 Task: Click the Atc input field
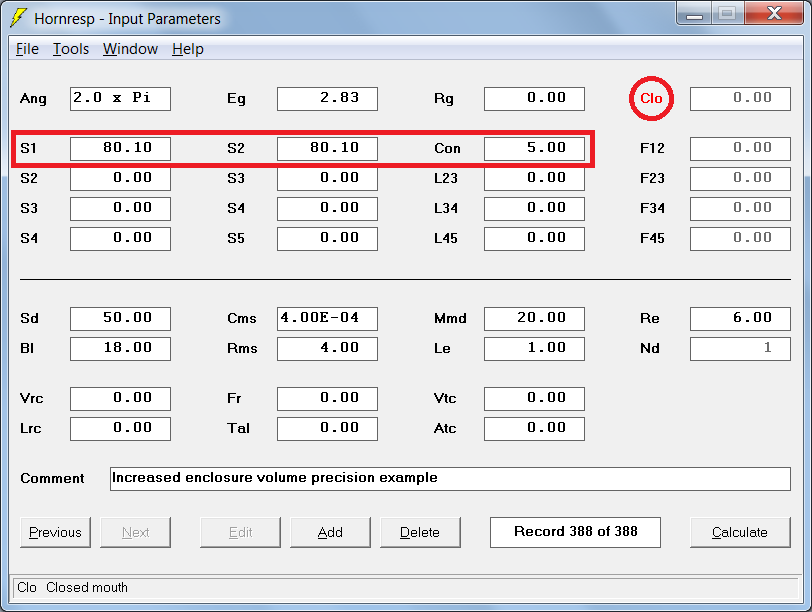tap(534, 429)
